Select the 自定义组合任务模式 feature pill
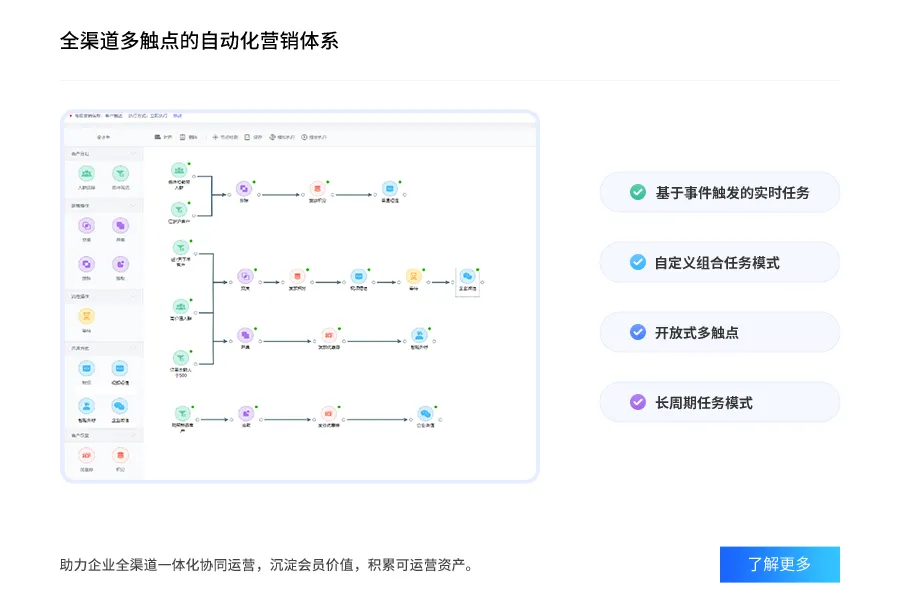Screen dimensions: 900x604 point(720,262)
